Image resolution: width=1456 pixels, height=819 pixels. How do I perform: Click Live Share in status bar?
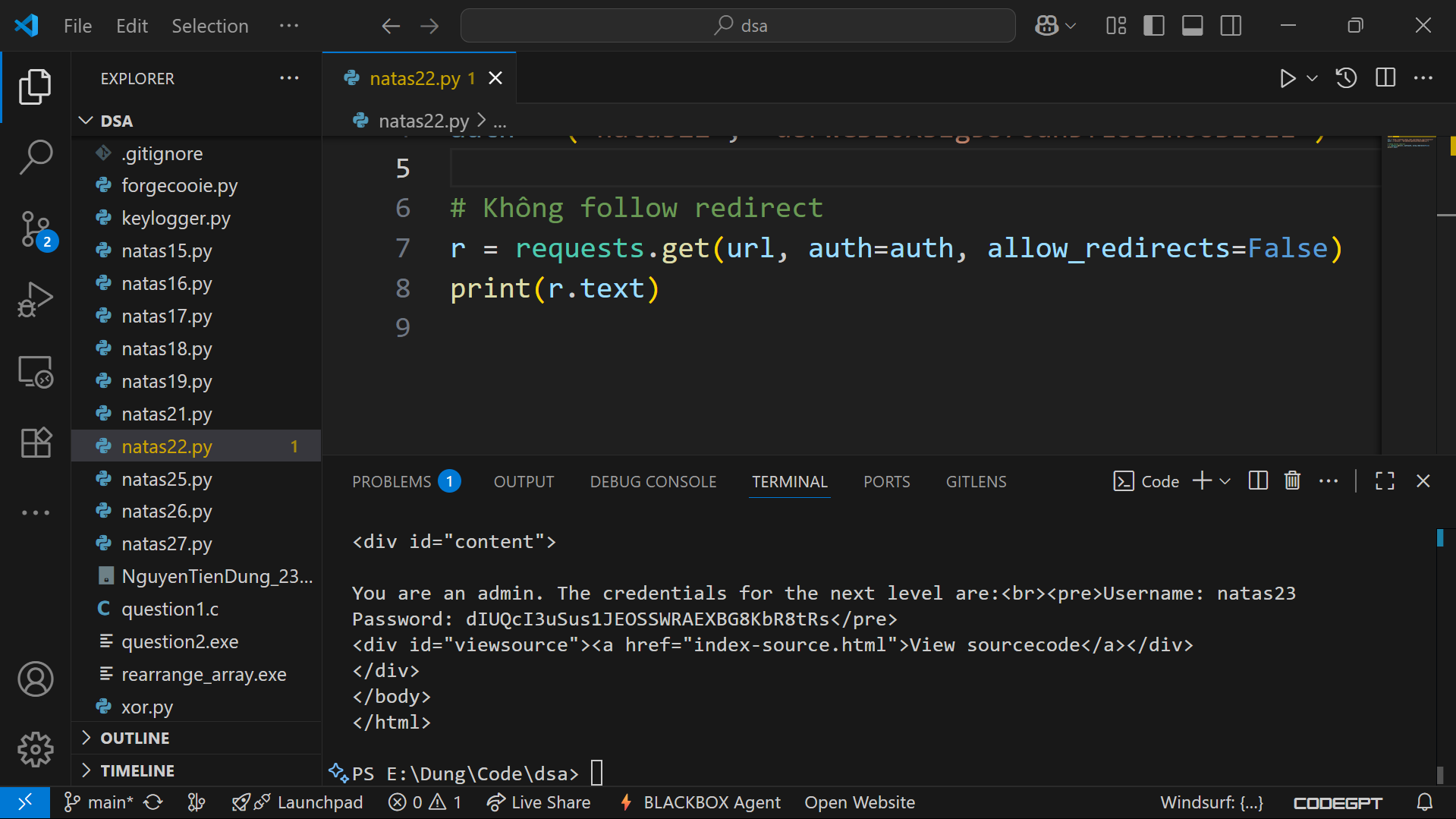tap(539, 802)
